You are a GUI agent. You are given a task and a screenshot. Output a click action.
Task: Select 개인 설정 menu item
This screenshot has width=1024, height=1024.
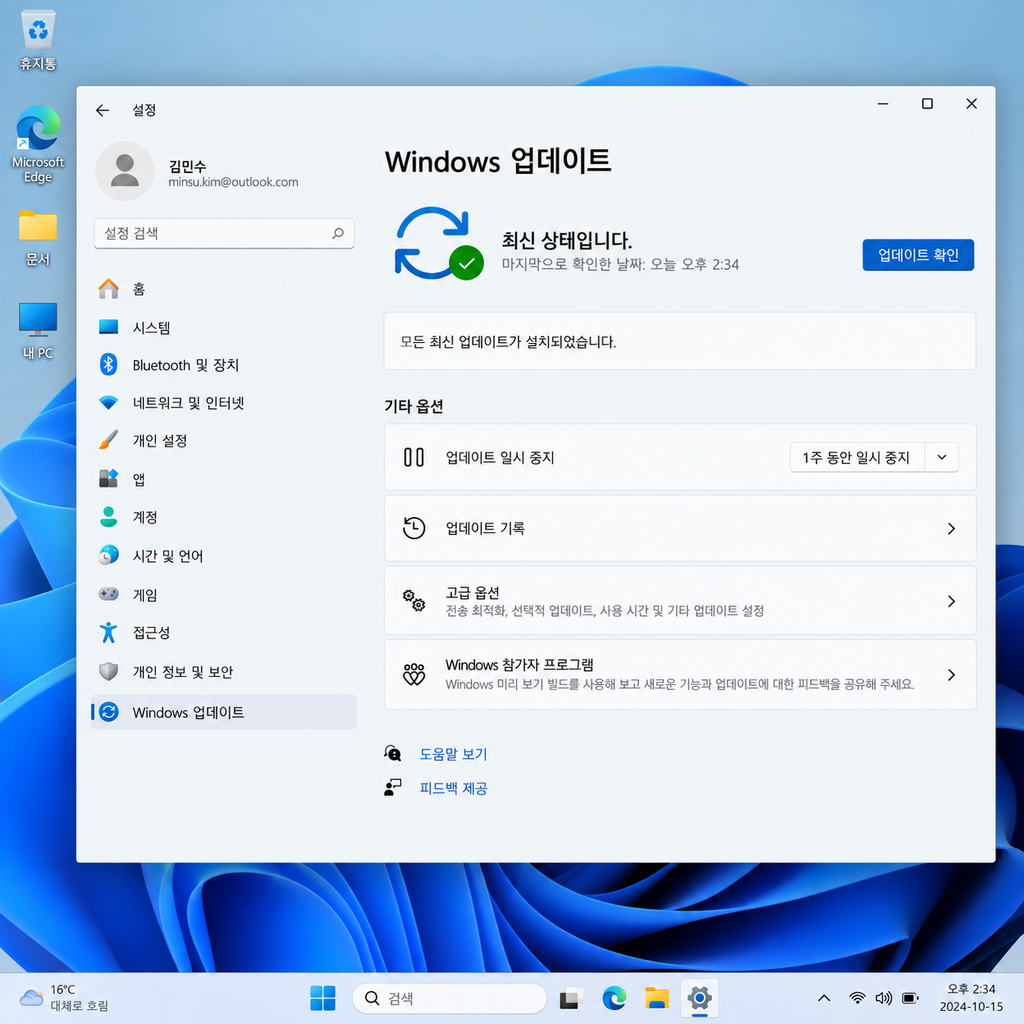coord(224,440)
